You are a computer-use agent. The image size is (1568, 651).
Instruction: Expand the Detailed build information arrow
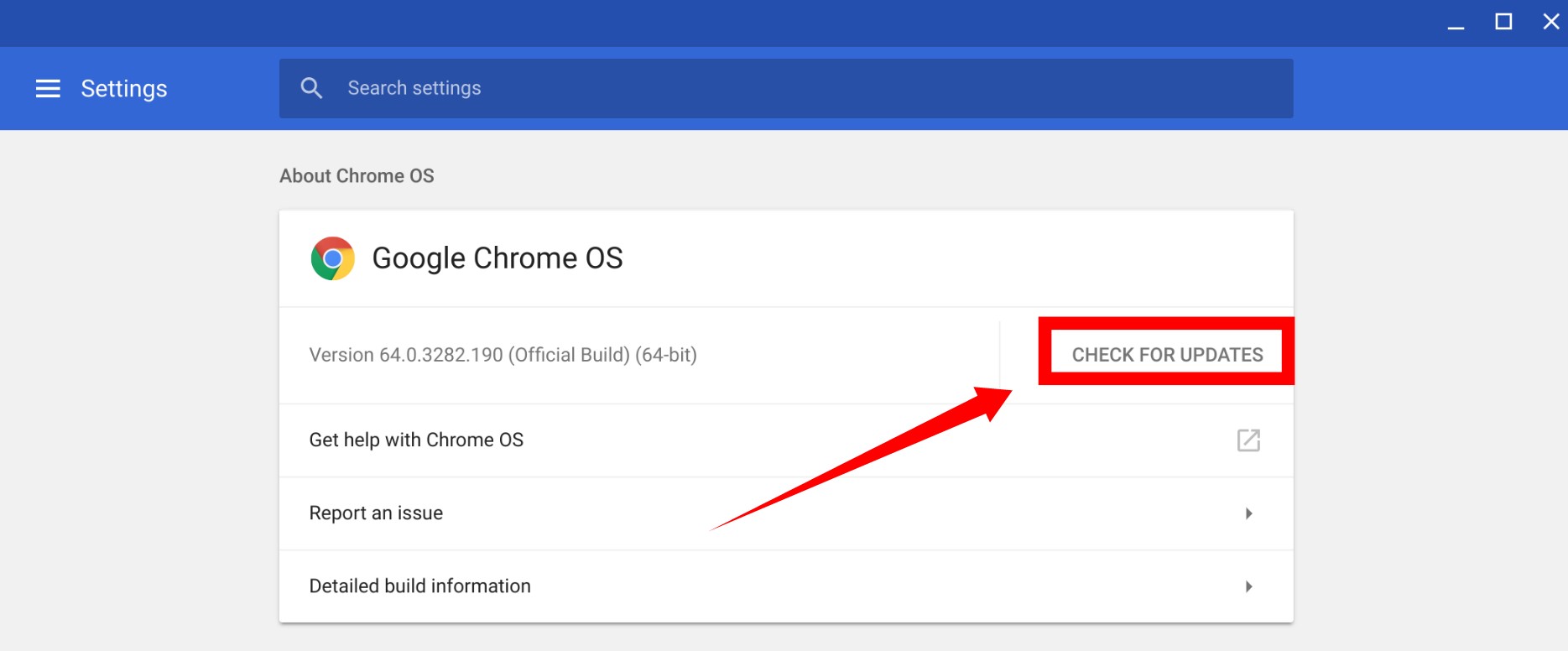1248,586
